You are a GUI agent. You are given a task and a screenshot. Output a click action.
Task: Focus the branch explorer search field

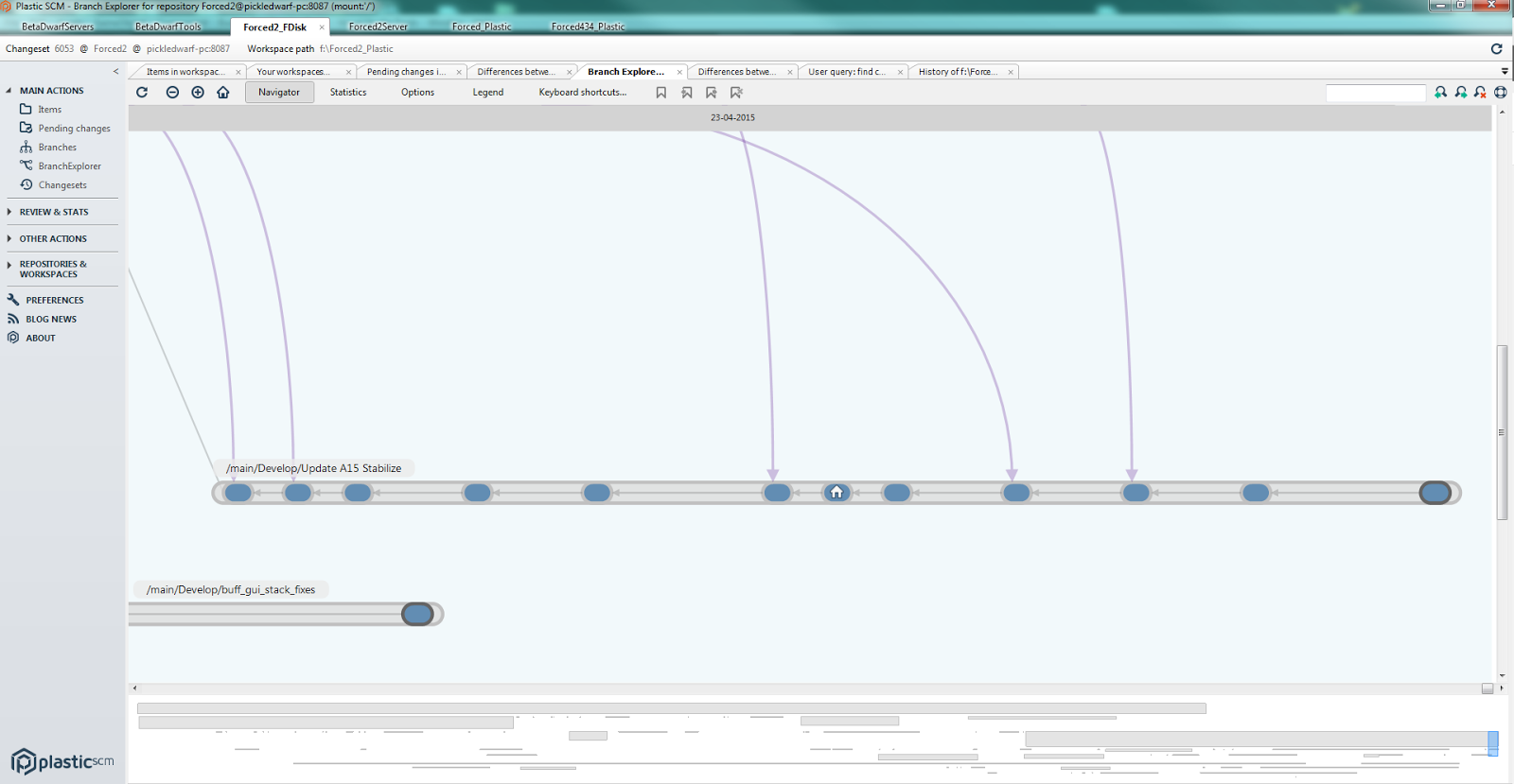point(1376,93)
